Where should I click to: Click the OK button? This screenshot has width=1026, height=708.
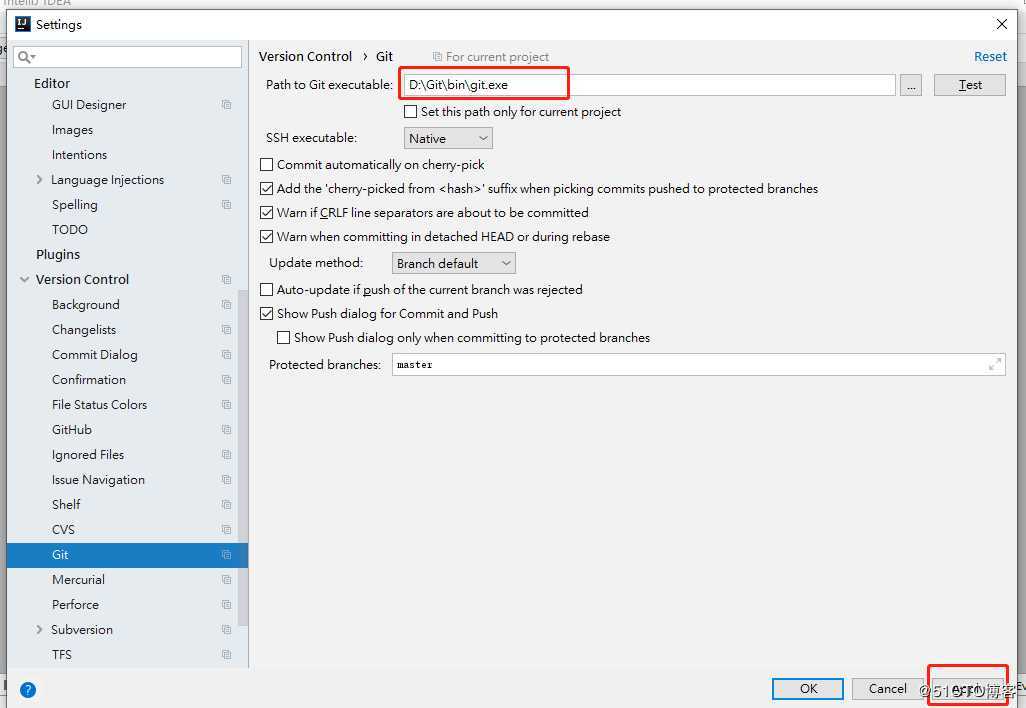(x=808, y=688)
